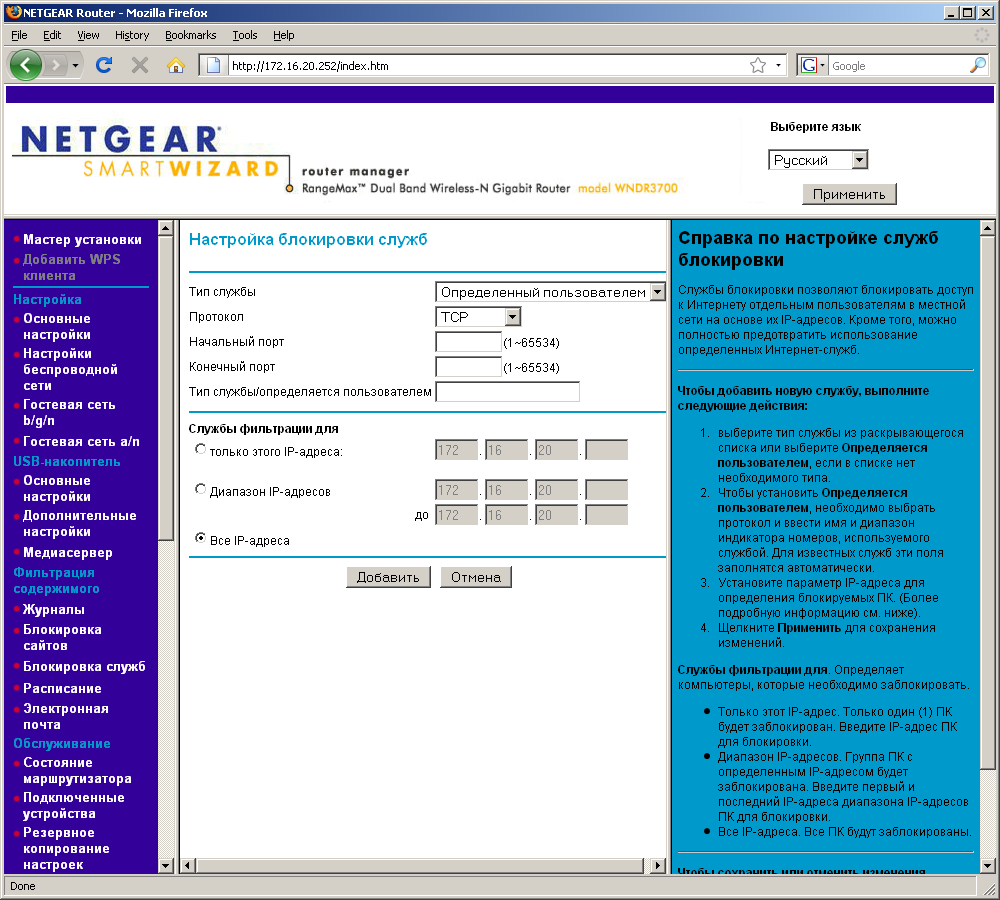Open the View menu

click(x=88, y=35)
